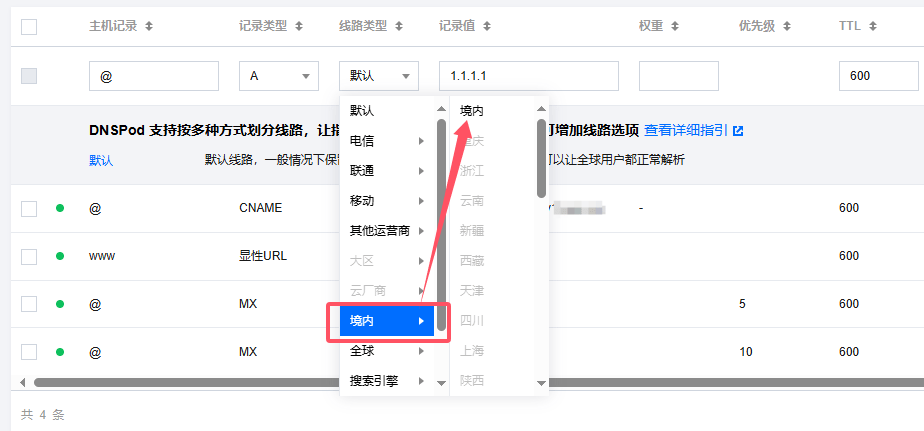Select the www 显性URL row checkbox
The image size is (924, 431).
pyautogui.click(x=29, y=256)
